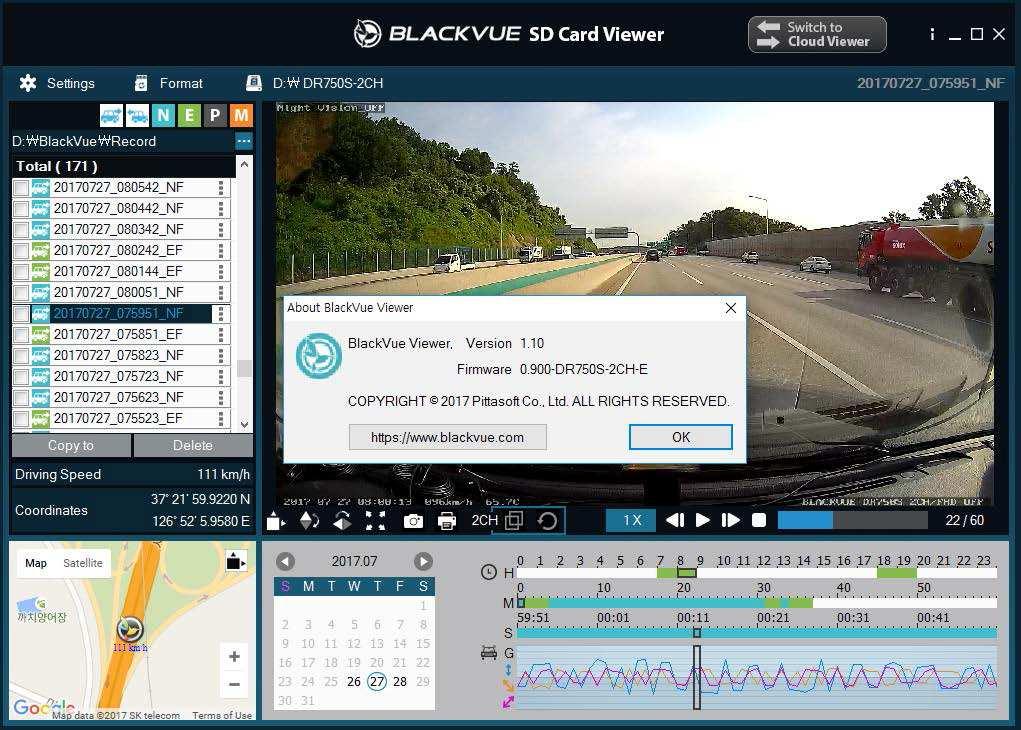Go to the next month in calendar
Image resolution: width=1021 pixels, height=730 pixels.
(x=423, y=561)
